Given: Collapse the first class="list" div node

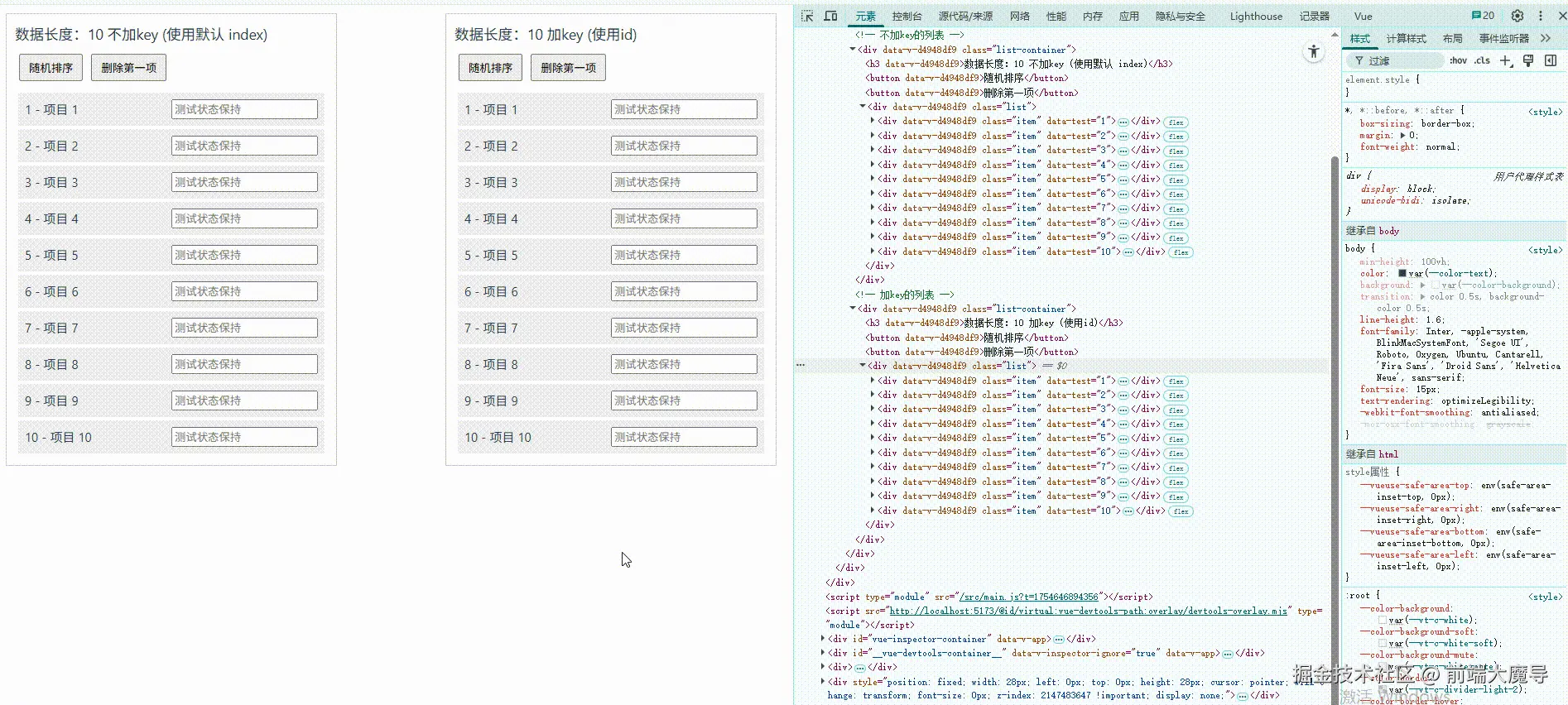Looking at the screenshot, I should tap(863, 107).
